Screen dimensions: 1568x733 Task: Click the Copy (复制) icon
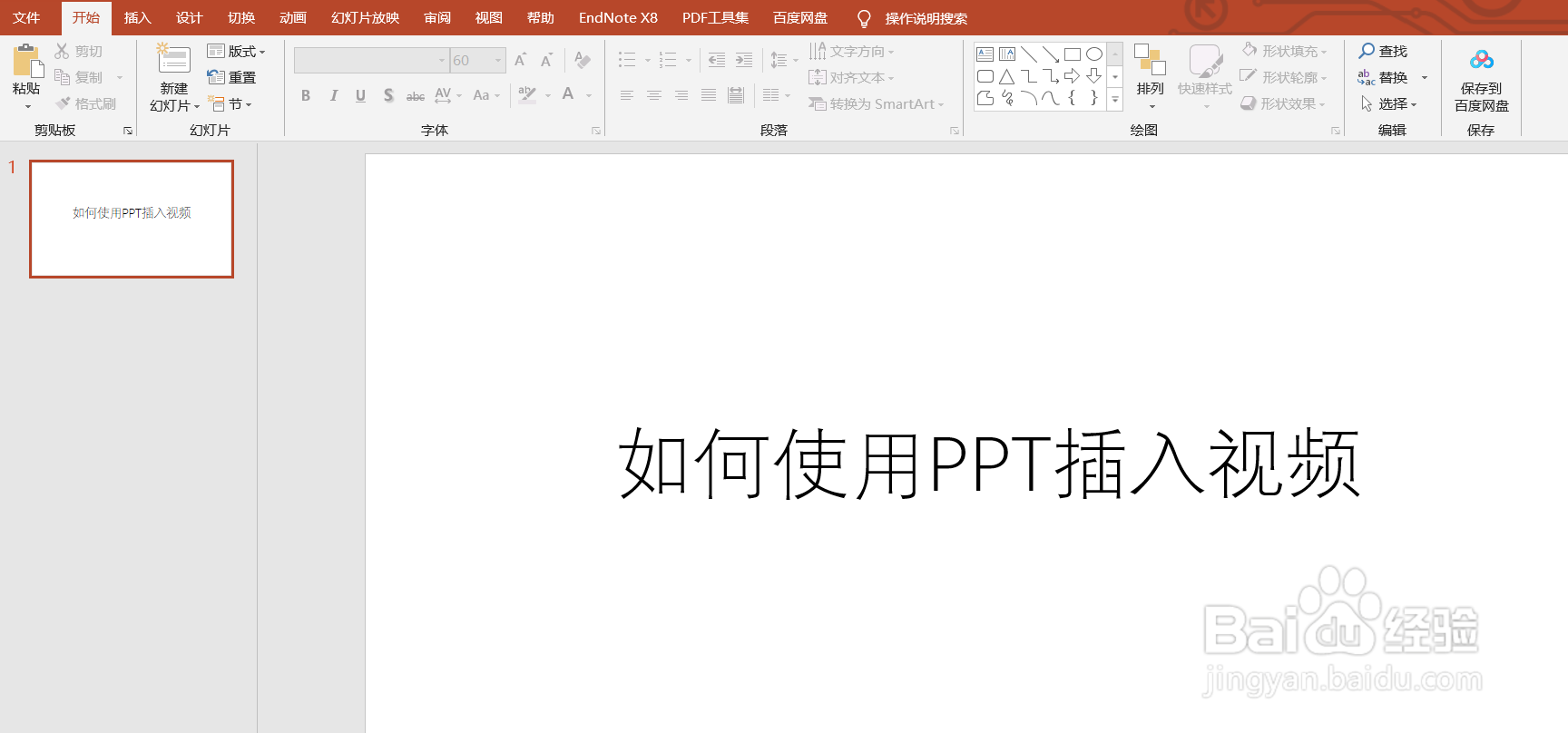[x=62, y=77]
